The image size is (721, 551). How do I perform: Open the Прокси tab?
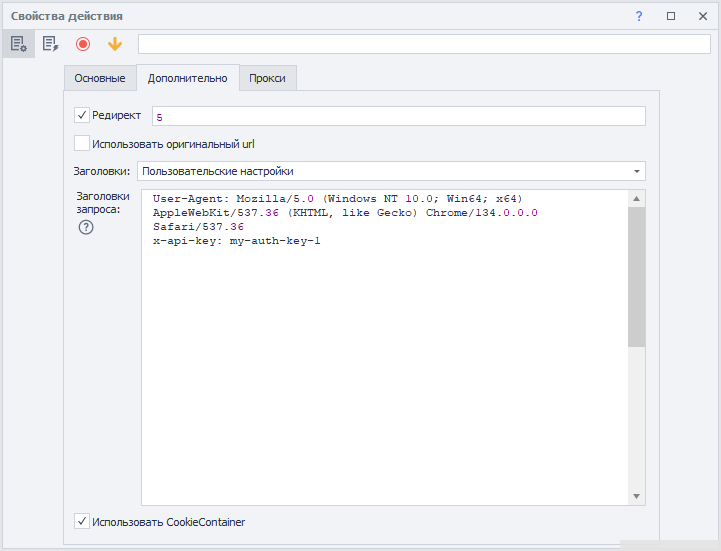(267, 78)
